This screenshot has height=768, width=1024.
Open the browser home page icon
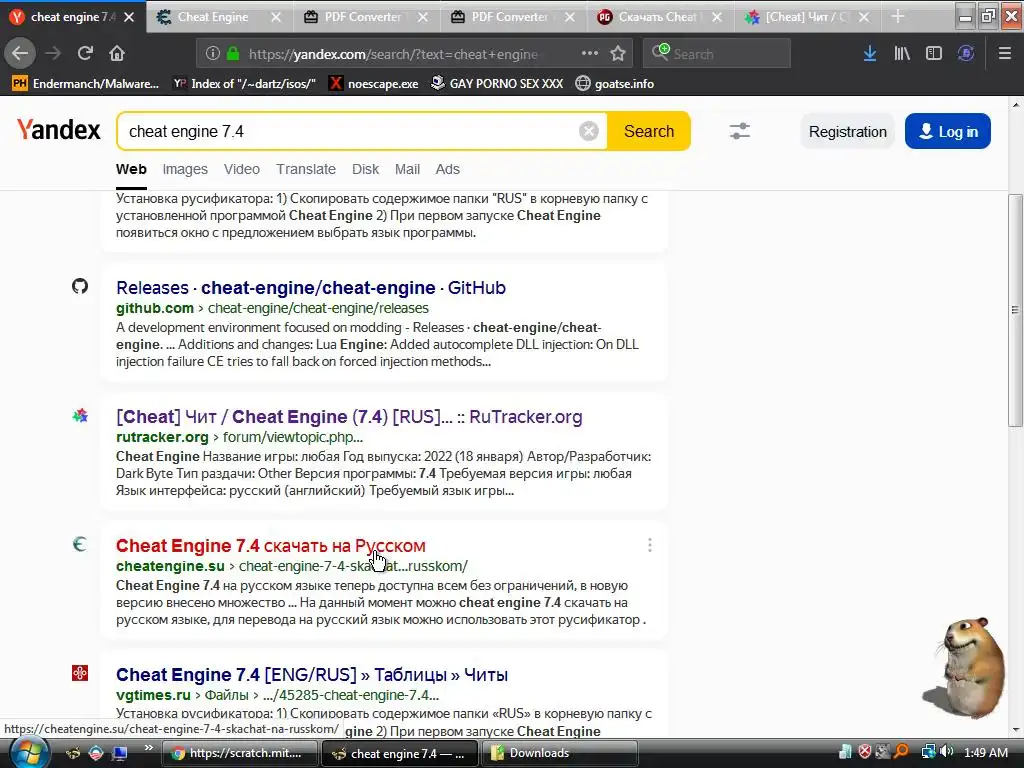point(117,53)
